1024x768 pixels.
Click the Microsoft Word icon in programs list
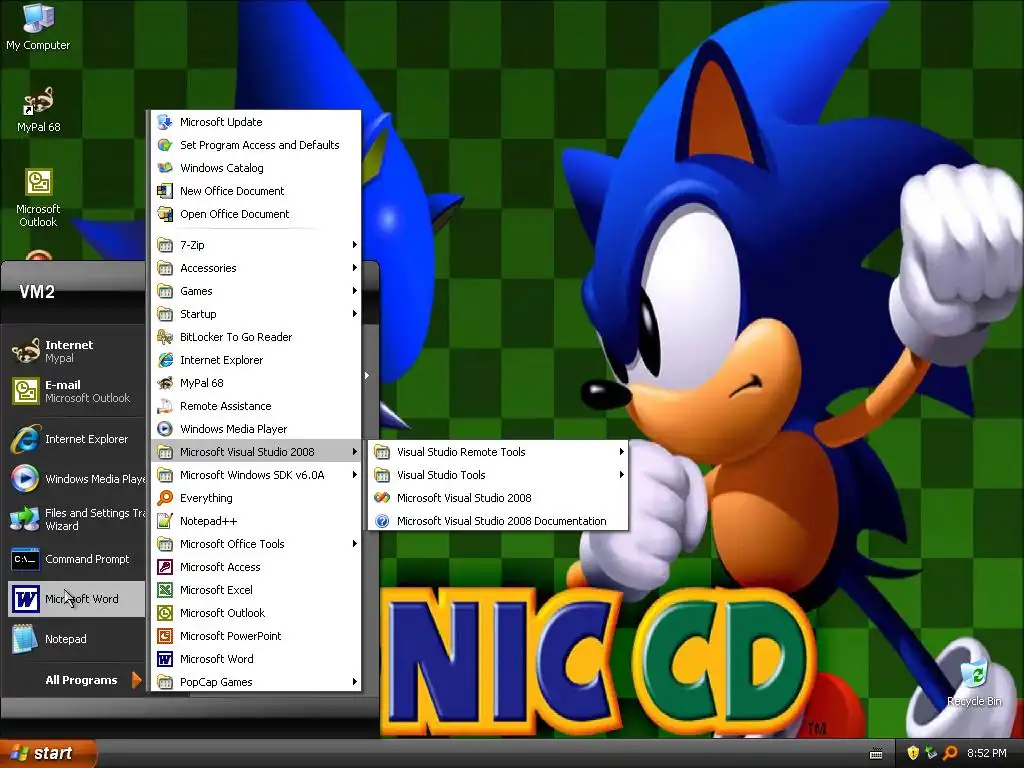pos(165,659)
